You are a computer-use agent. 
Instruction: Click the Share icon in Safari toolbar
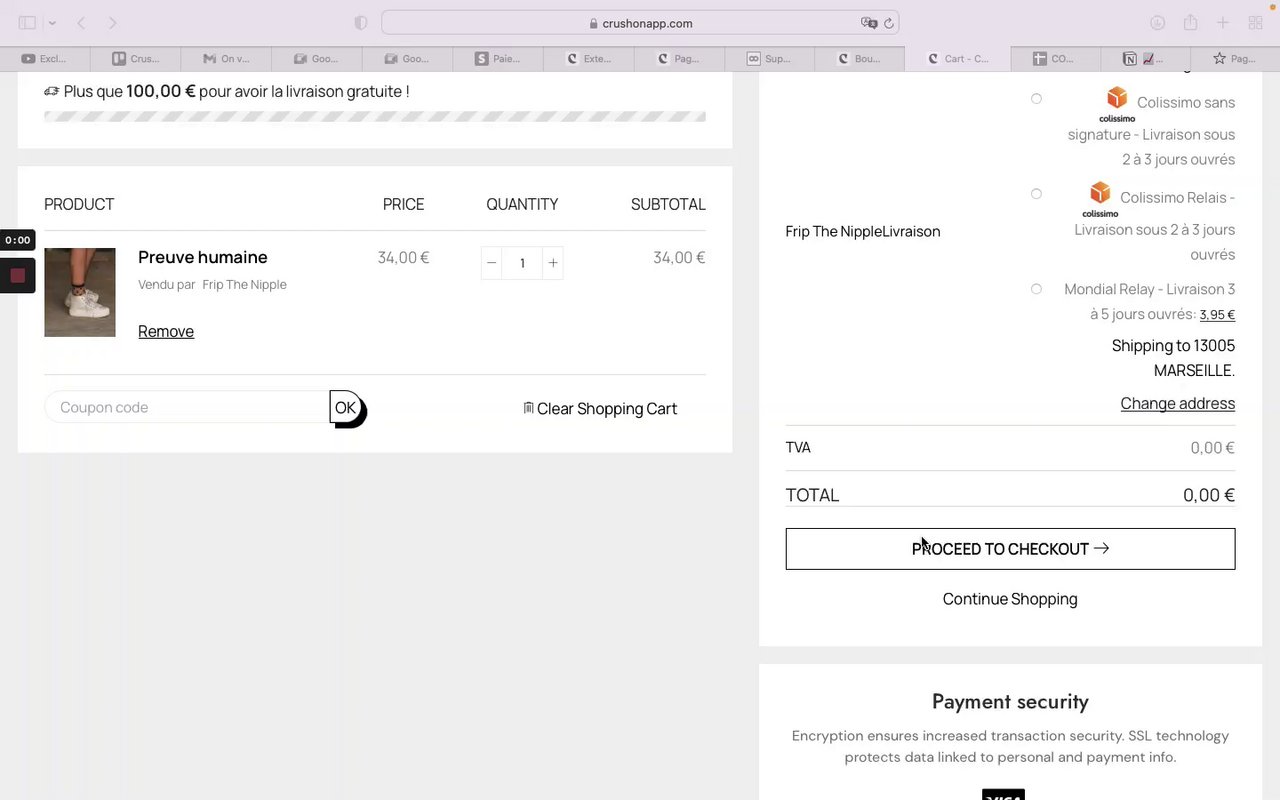(x=1190, y=23)
